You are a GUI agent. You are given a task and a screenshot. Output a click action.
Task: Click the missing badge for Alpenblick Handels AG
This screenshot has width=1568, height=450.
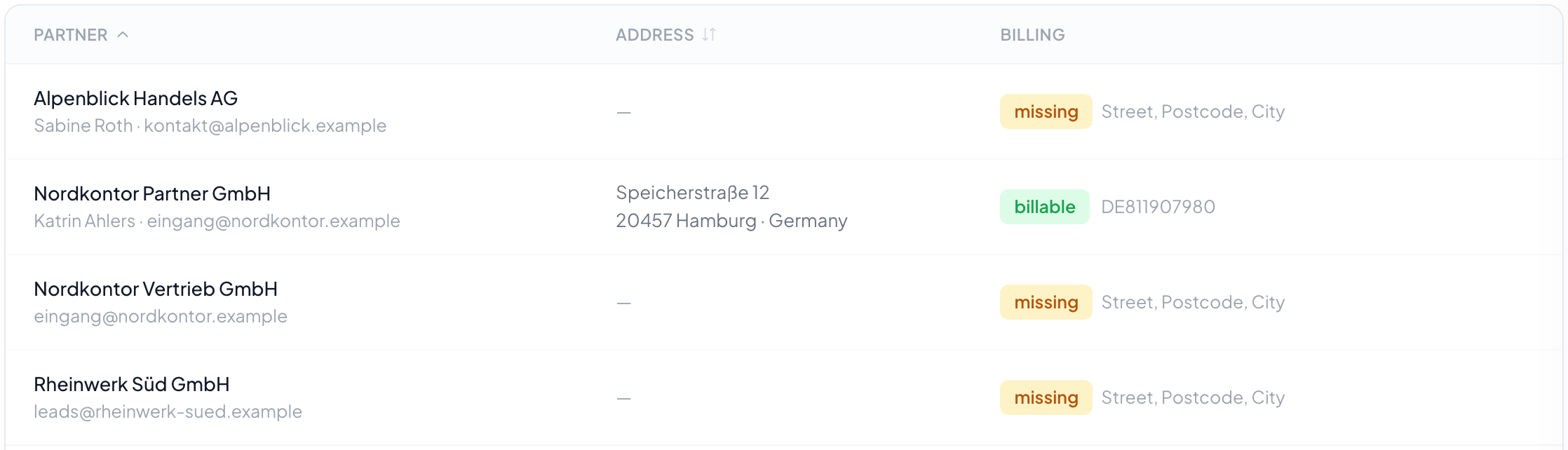tap(1046, 111)
